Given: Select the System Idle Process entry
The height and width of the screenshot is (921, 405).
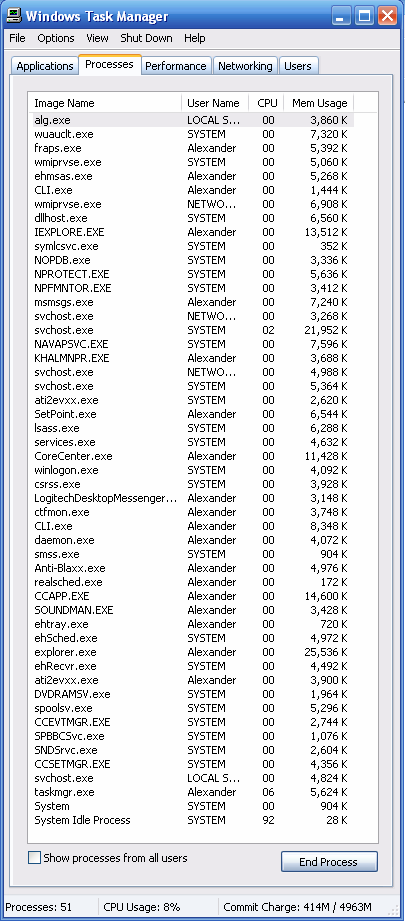Looking at the screenshot, I should pos(191,820).
